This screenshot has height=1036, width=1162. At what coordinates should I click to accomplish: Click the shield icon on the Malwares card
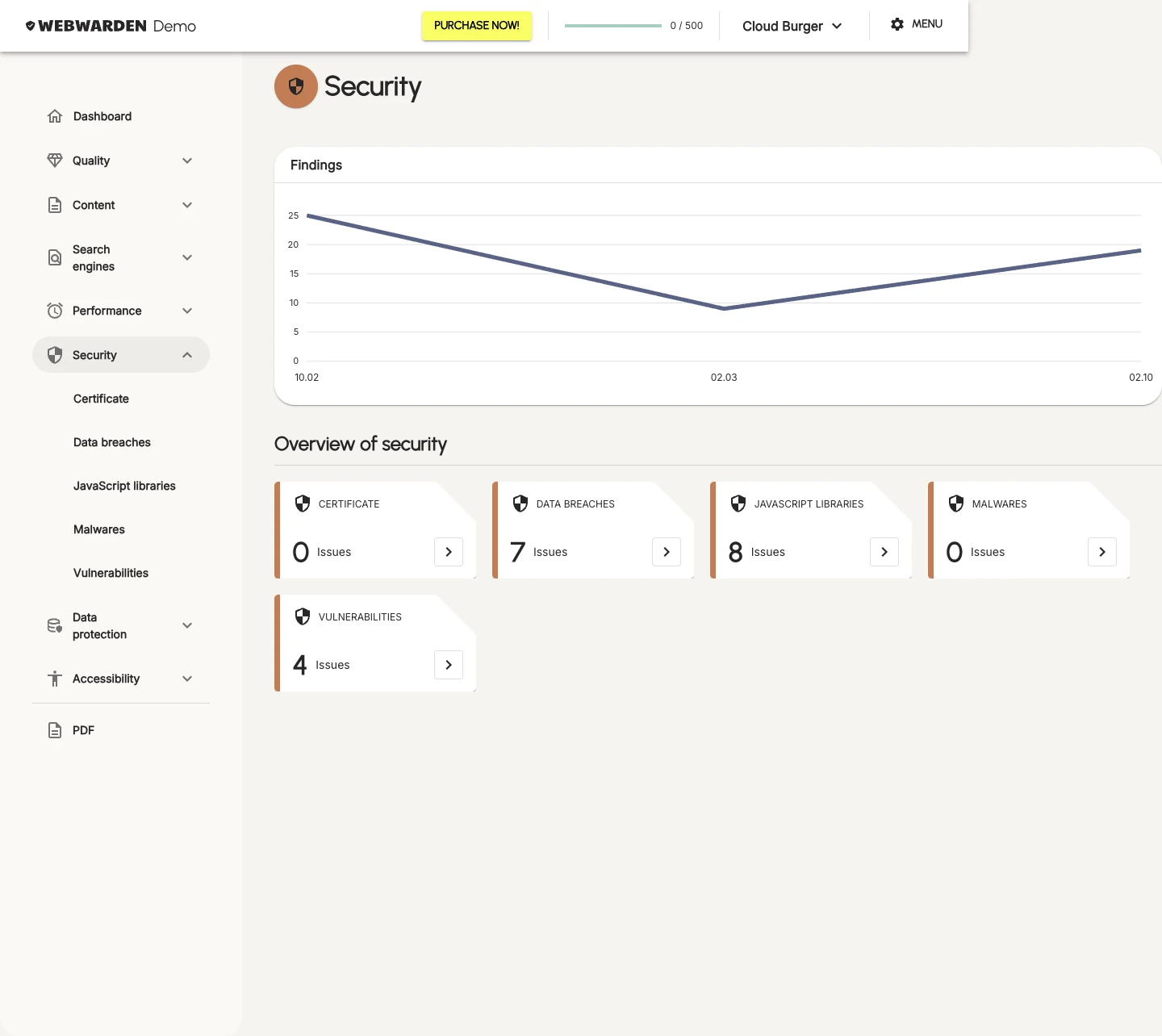coord(956,503)
